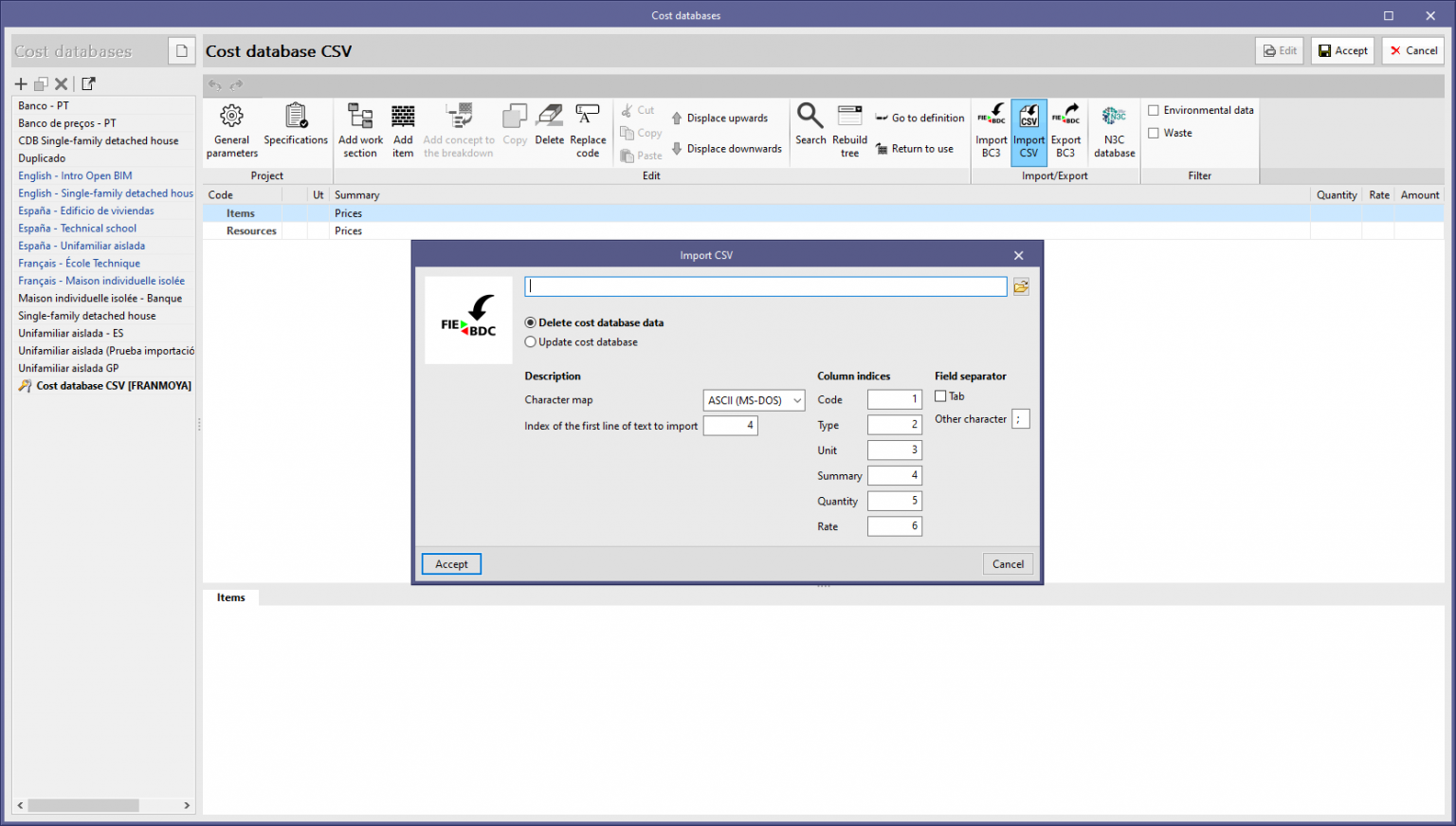Viewport: 1456px width, 826px height.
Task: Open the Import BC3 tool
Action: (991, 130)
